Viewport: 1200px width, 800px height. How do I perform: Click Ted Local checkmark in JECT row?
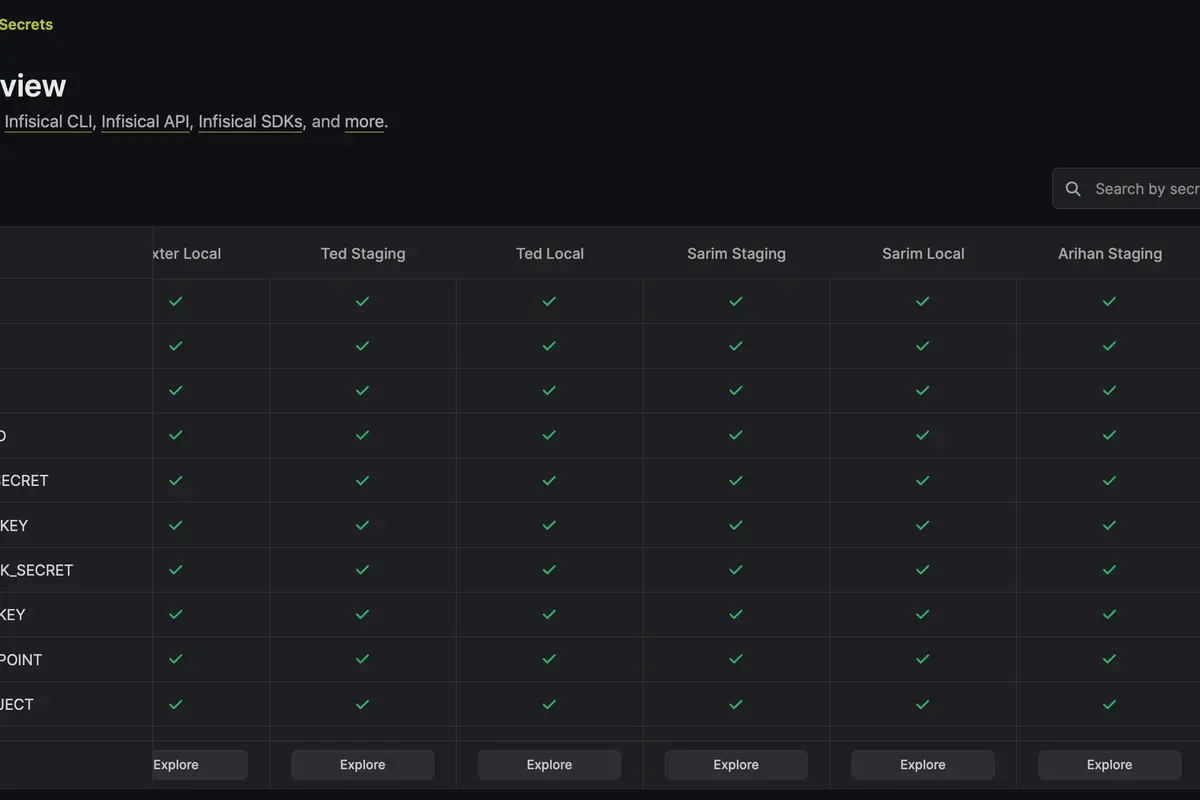pyautogui.click(x=549, y=705)
